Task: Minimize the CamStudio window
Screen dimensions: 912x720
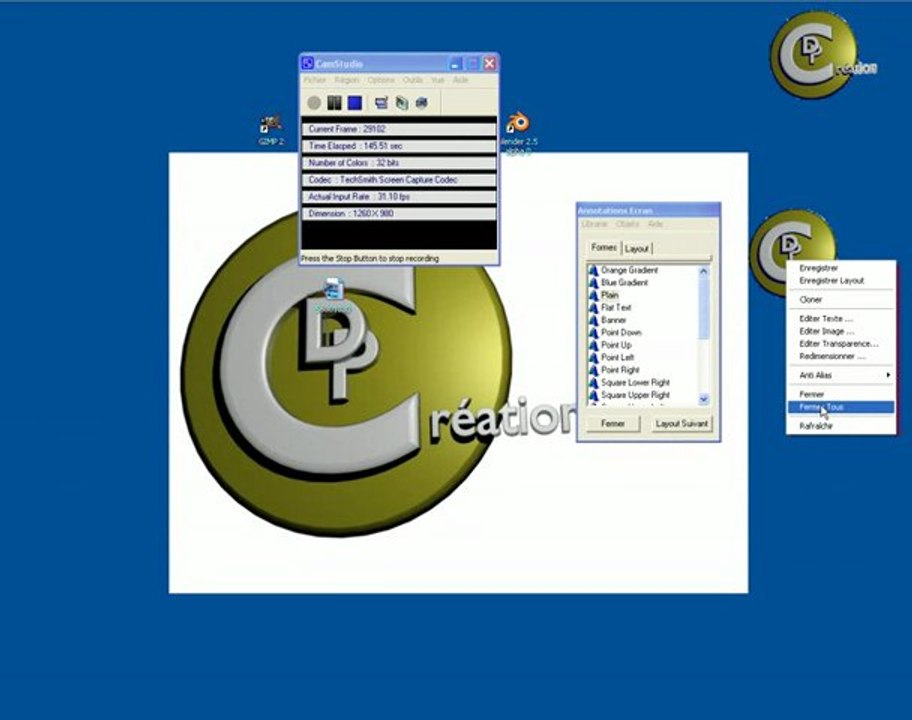Action: click(455, 63)
